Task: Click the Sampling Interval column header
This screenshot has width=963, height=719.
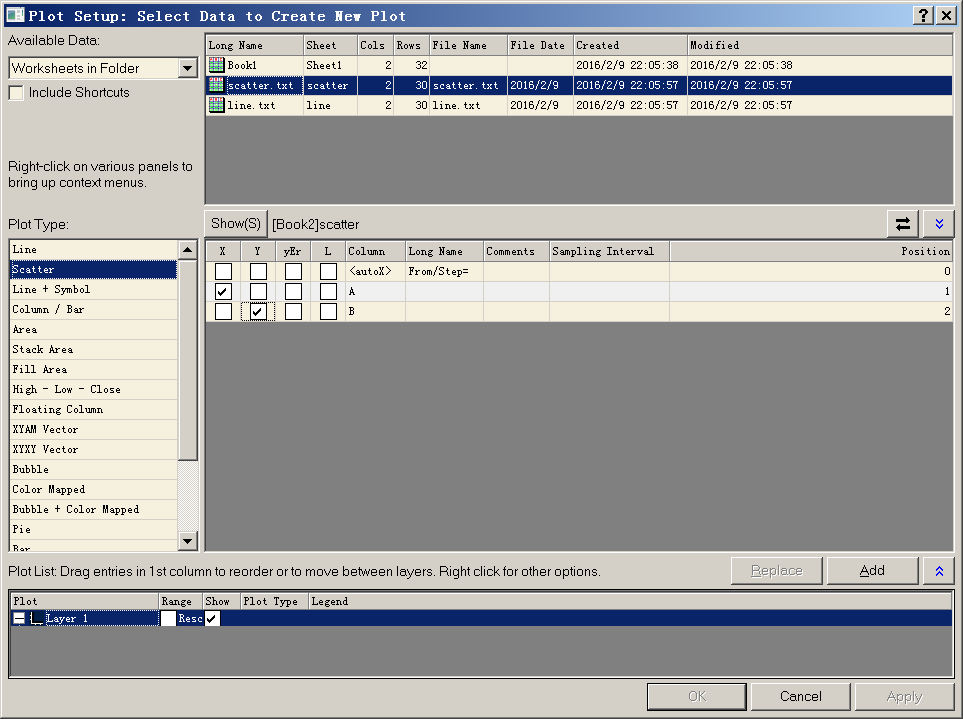Action: click(609, 251)
